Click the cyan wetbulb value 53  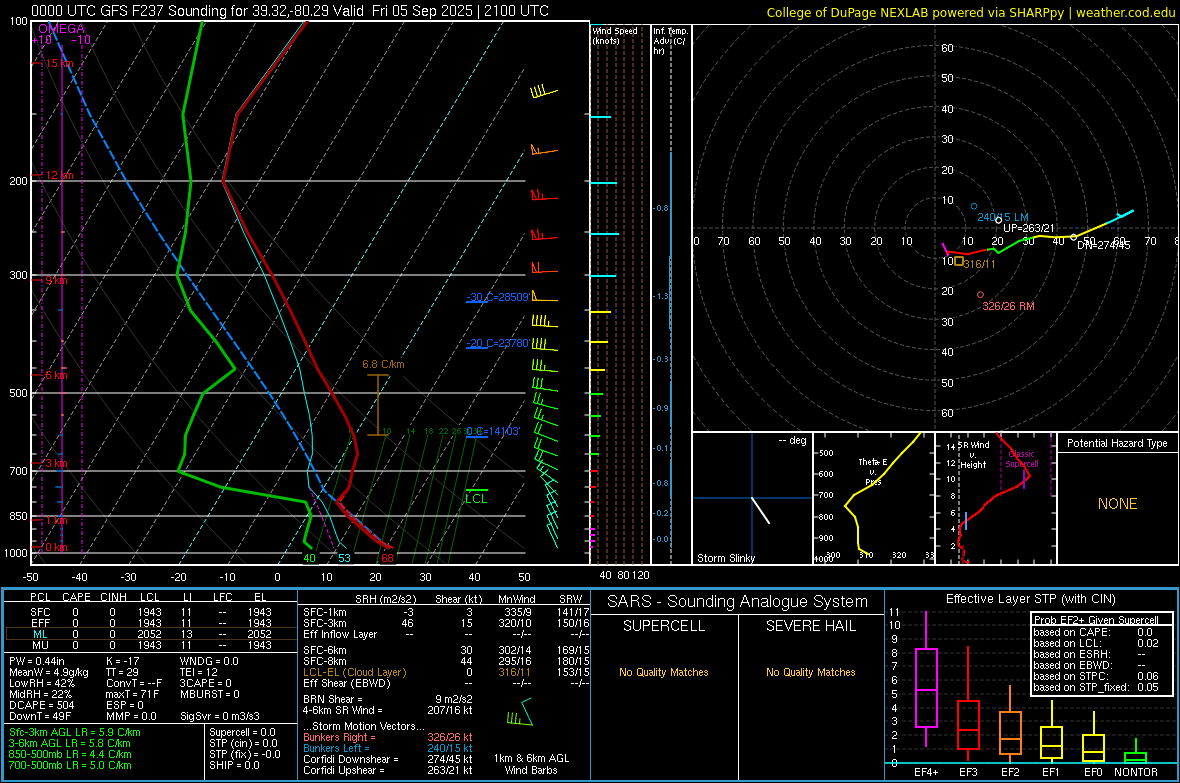(x=344, y=558)
